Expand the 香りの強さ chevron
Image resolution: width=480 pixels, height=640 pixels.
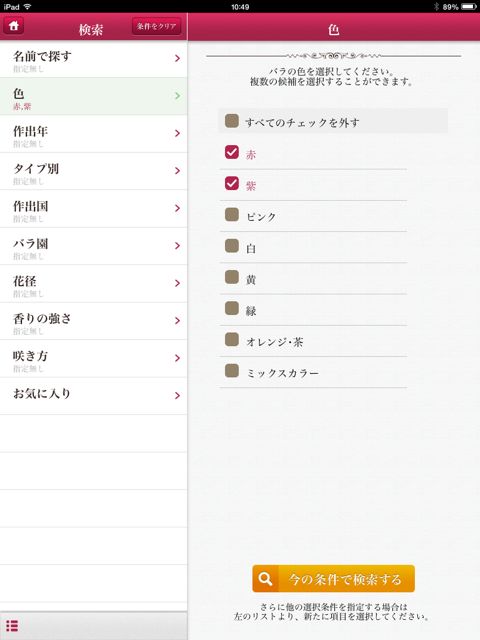pyautogui.click(x=177, y=321)
